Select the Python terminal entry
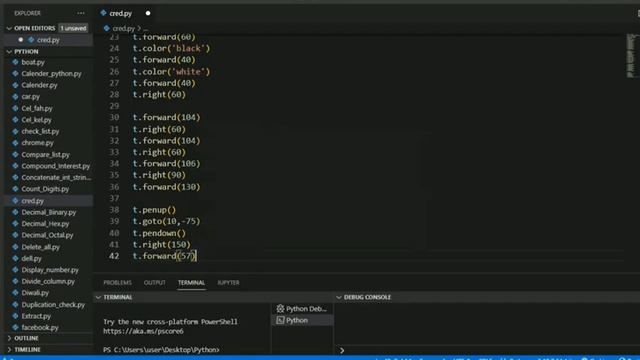640x360 pixels. (303, 320)
